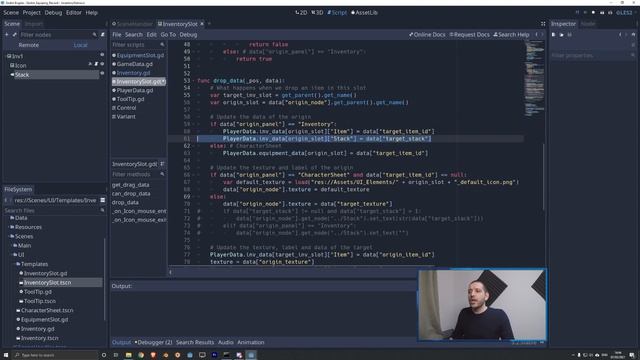
Task: Click in Filter methods field
Action: click(138, 174)
